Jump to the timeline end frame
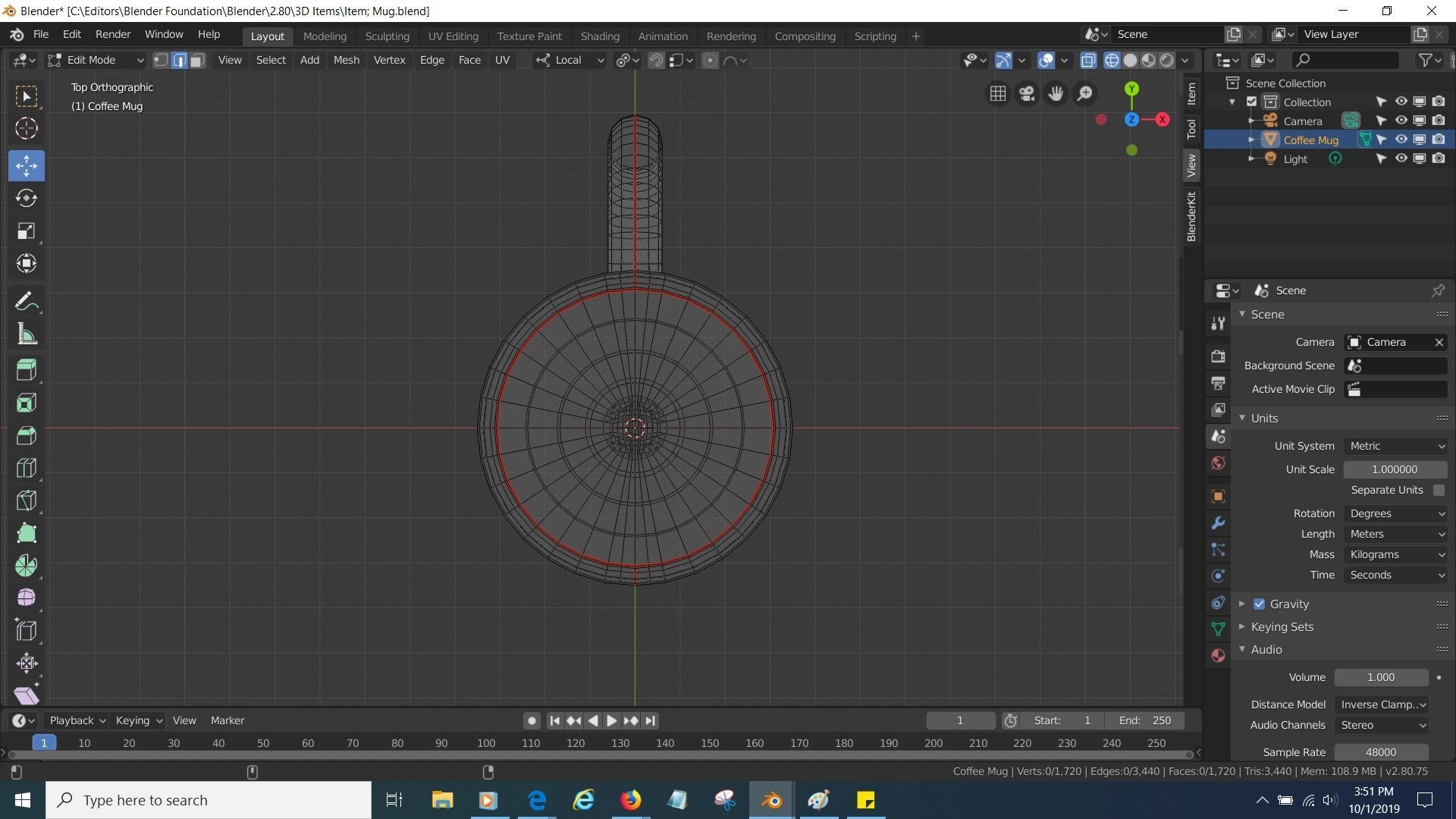The image size is (1456, 819). click(x=651, y=721)
